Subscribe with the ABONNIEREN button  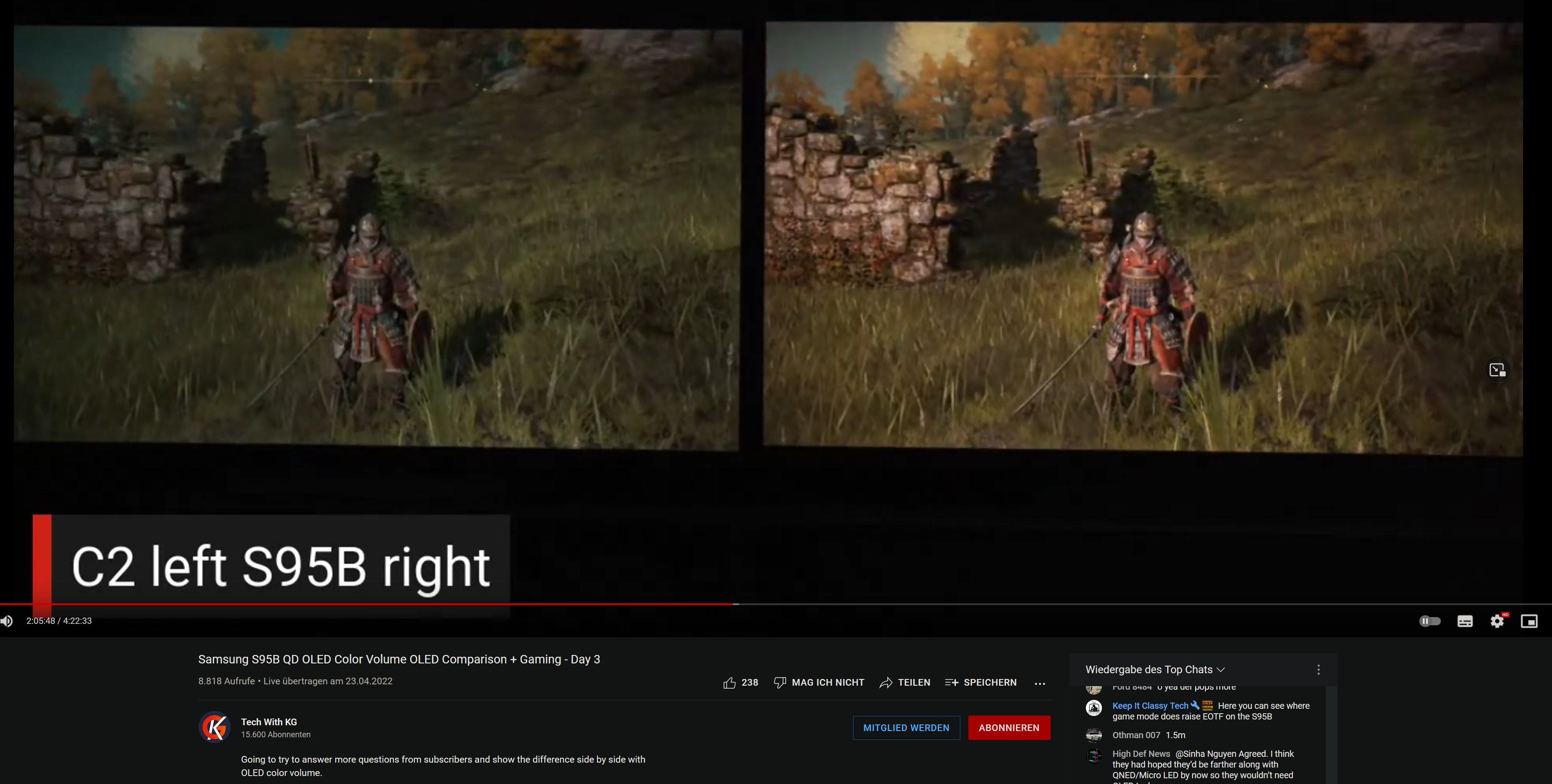[1009, 727]
